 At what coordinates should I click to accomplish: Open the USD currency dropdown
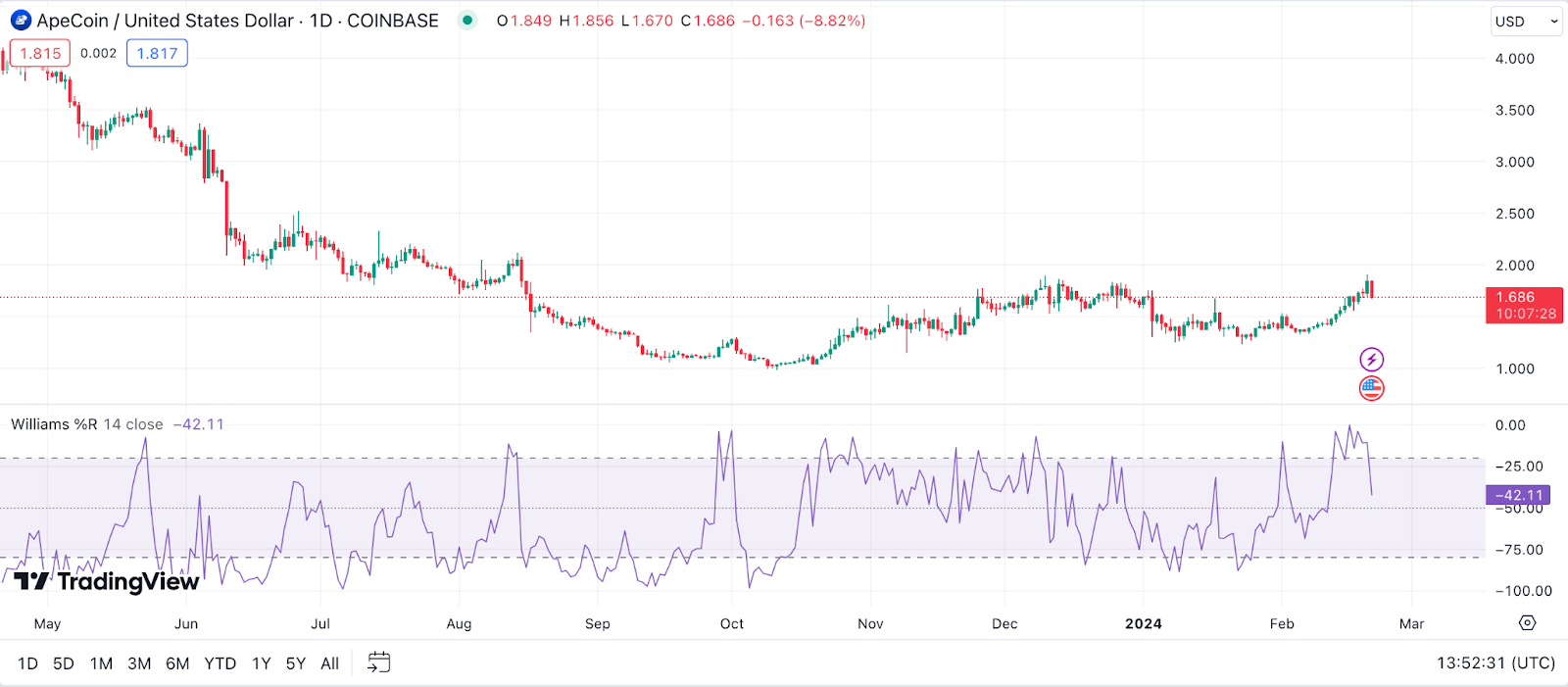[x=1526, y=22]
